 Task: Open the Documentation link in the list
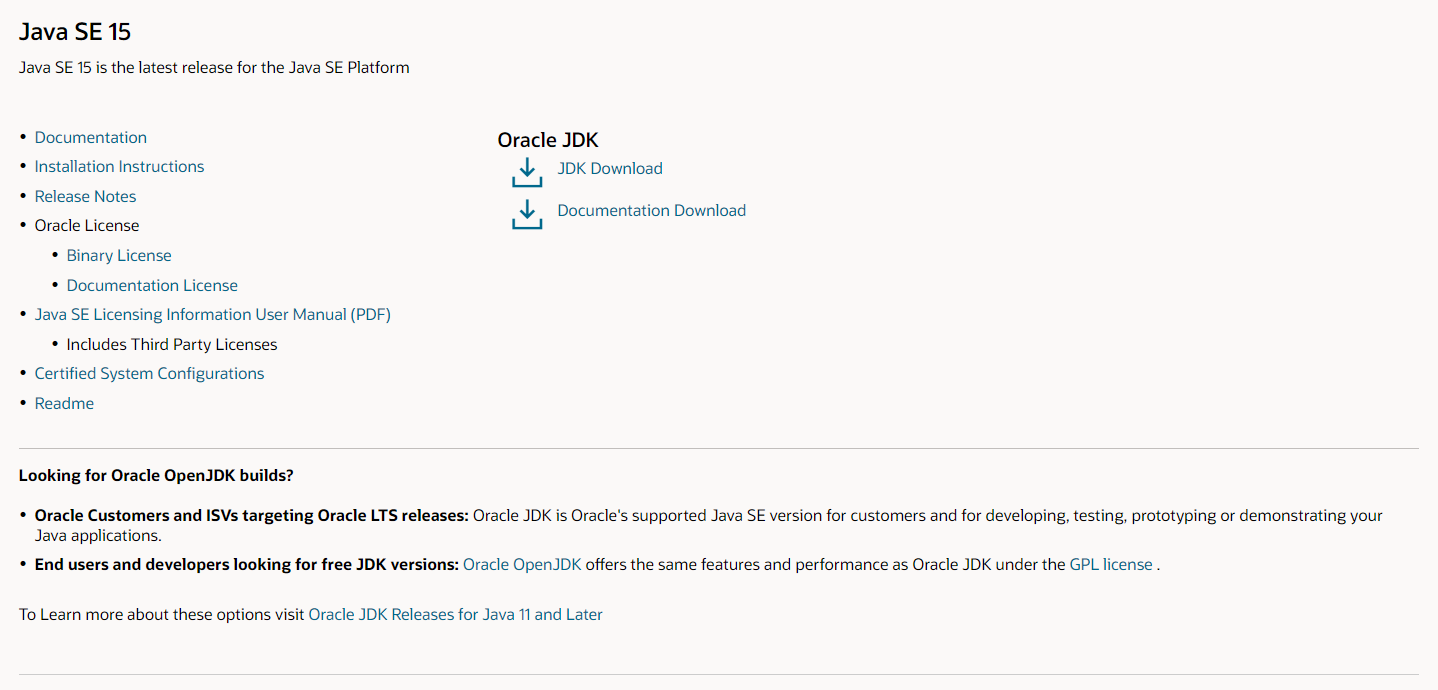coord(91,138)
